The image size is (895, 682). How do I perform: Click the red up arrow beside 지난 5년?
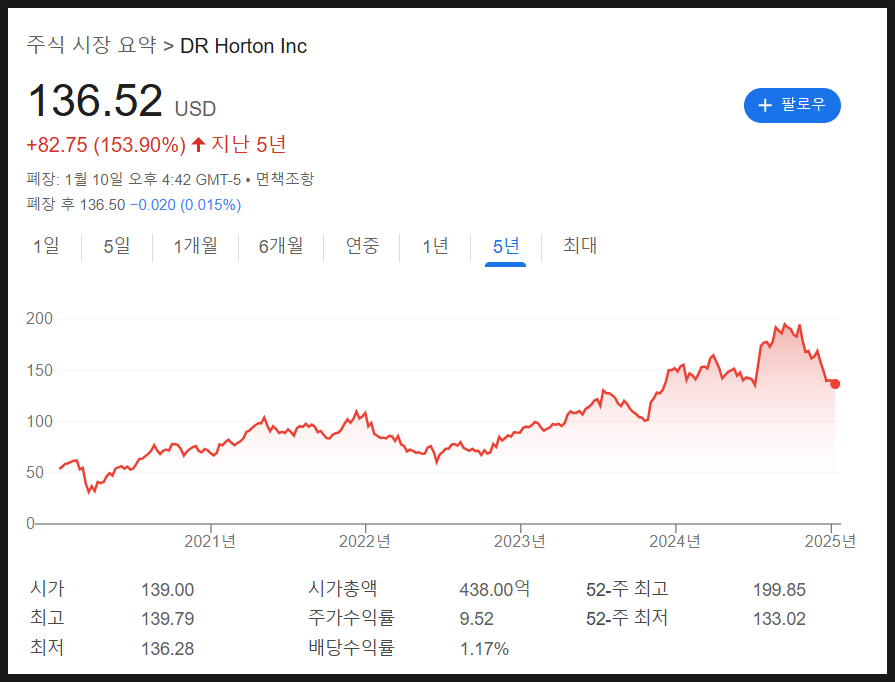pyautogui.click(x=198, y=144)
